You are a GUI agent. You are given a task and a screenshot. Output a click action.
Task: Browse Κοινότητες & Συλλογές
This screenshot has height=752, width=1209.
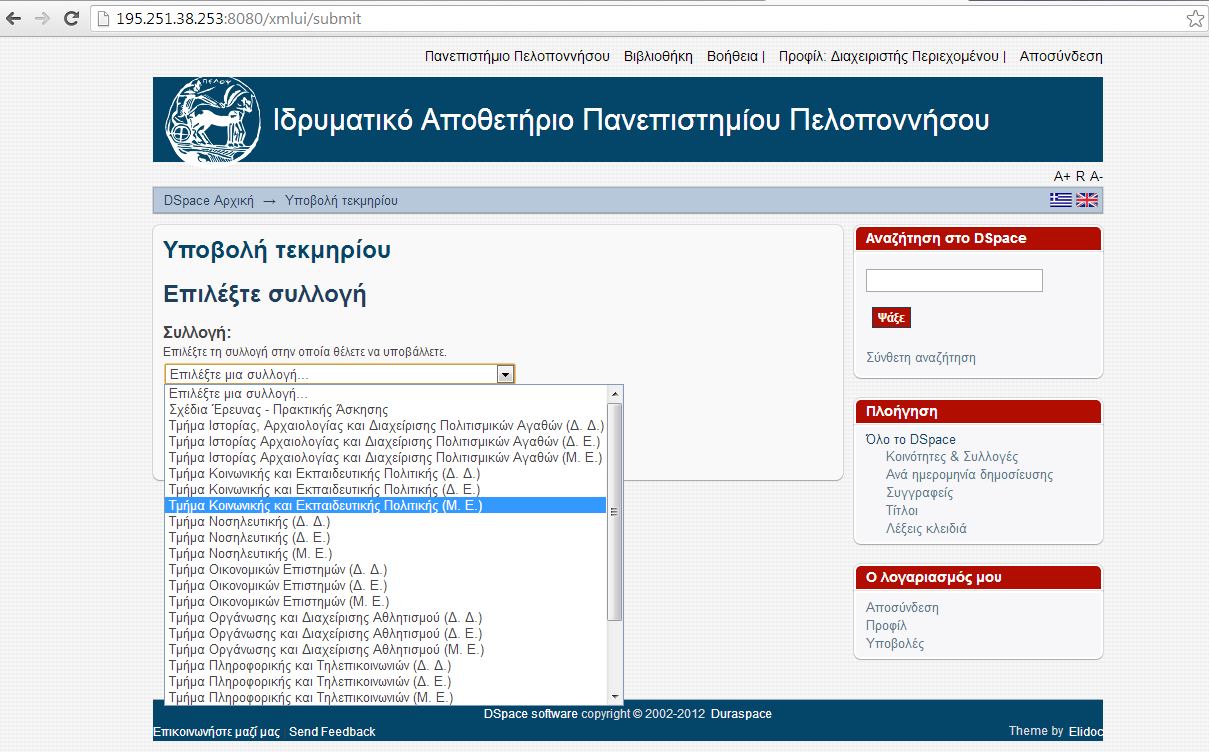tap(952, 457)
